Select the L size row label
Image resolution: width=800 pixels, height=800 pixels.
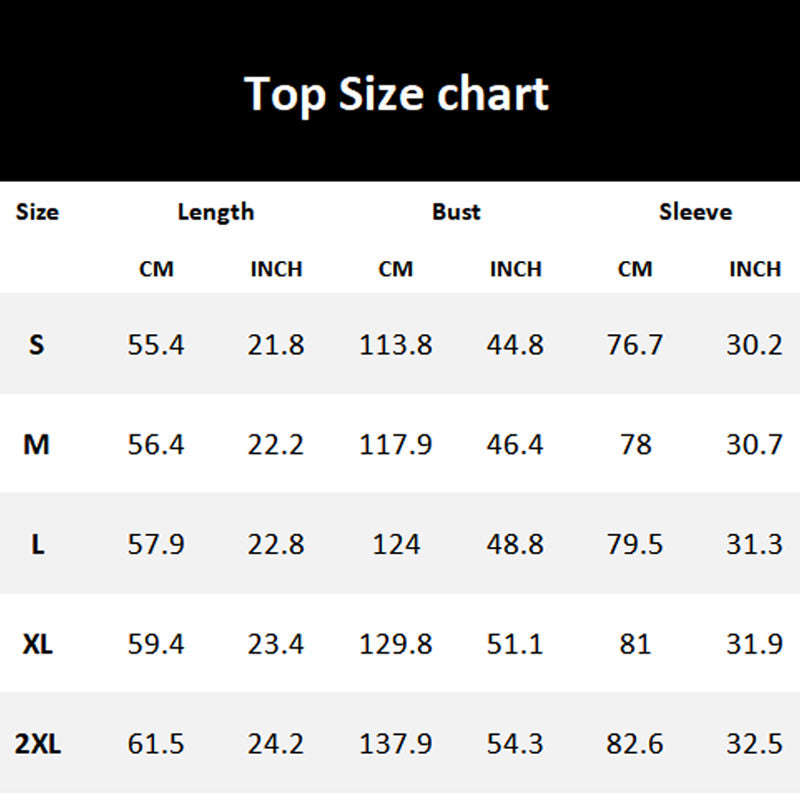(x=37, y=545)
